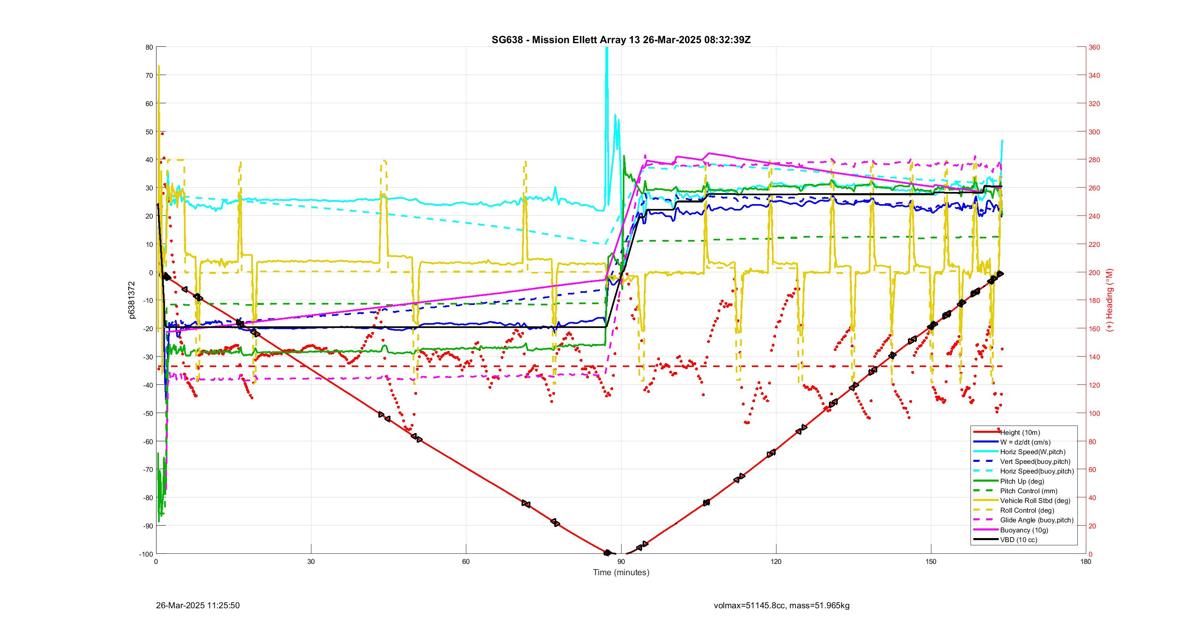Select 'Pitch Up (deg)' legend entry
Viewport: 1200px width, 622px height.
point(1024,481)
